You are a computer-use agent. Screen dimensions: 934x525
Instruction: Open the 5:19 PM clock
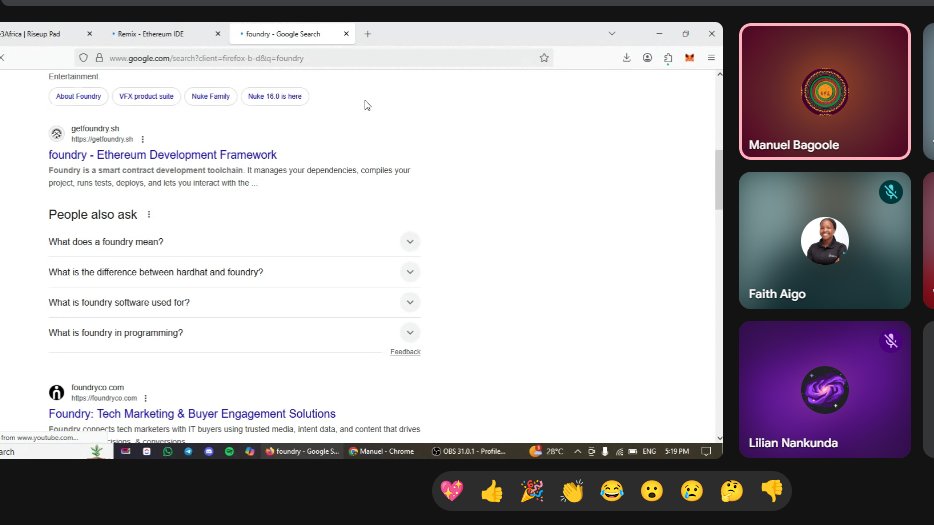(x=677, y=452)
